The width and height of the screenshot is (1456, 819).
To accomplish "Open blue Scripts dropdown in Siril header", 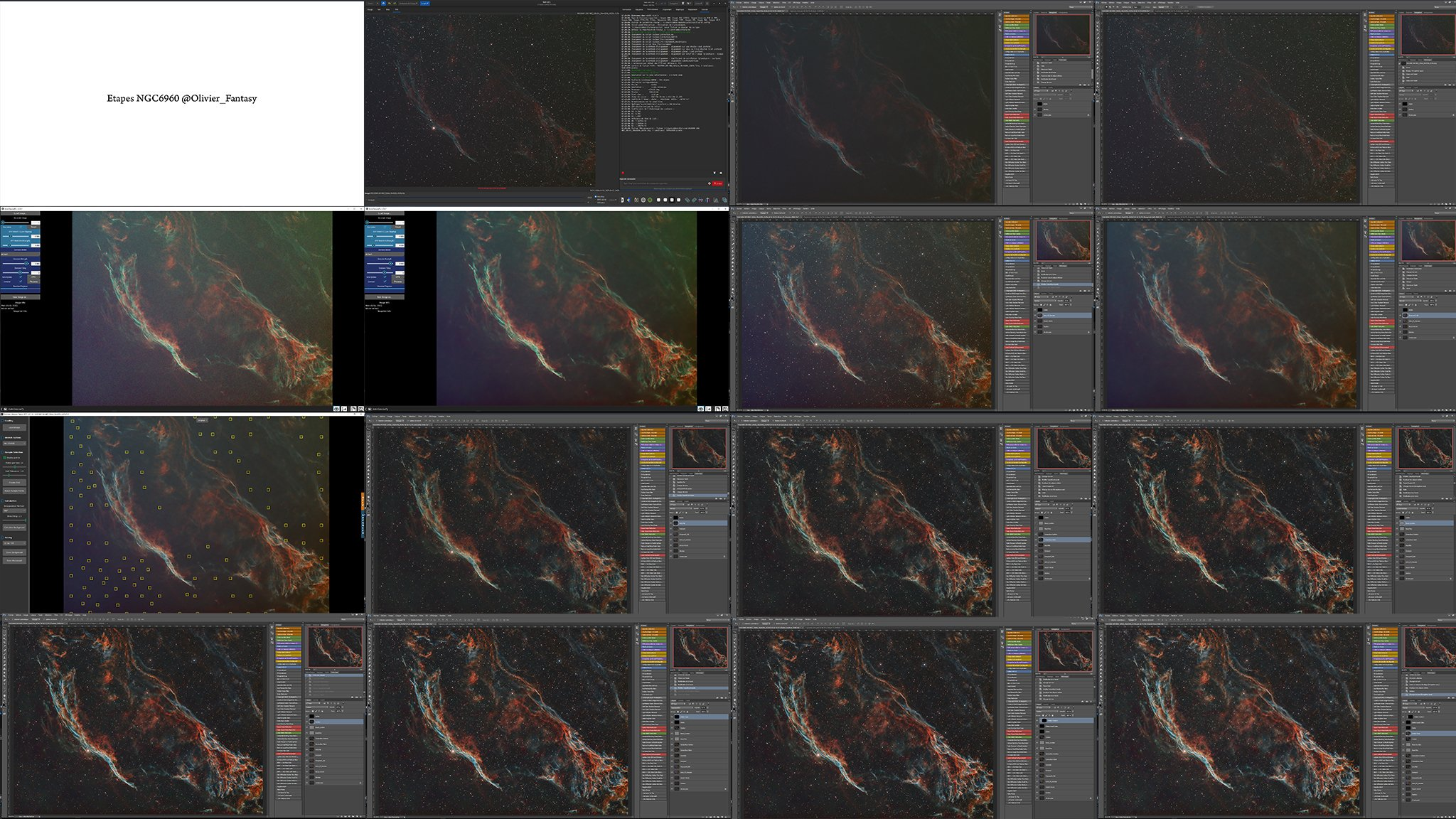I will tap(424, 4).
